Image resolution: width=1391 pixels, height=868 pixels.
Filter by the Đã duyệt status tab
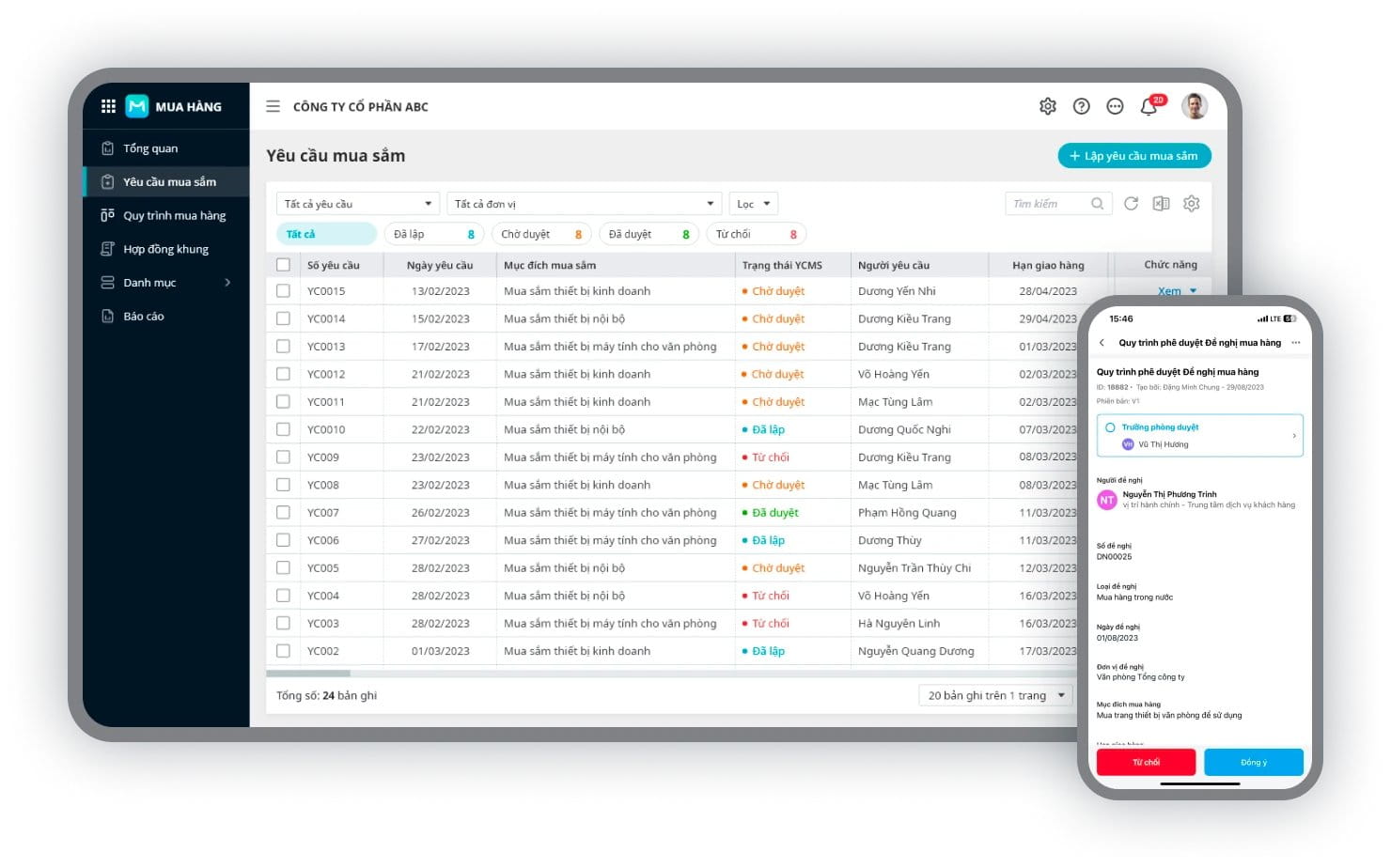coord(649,234)
